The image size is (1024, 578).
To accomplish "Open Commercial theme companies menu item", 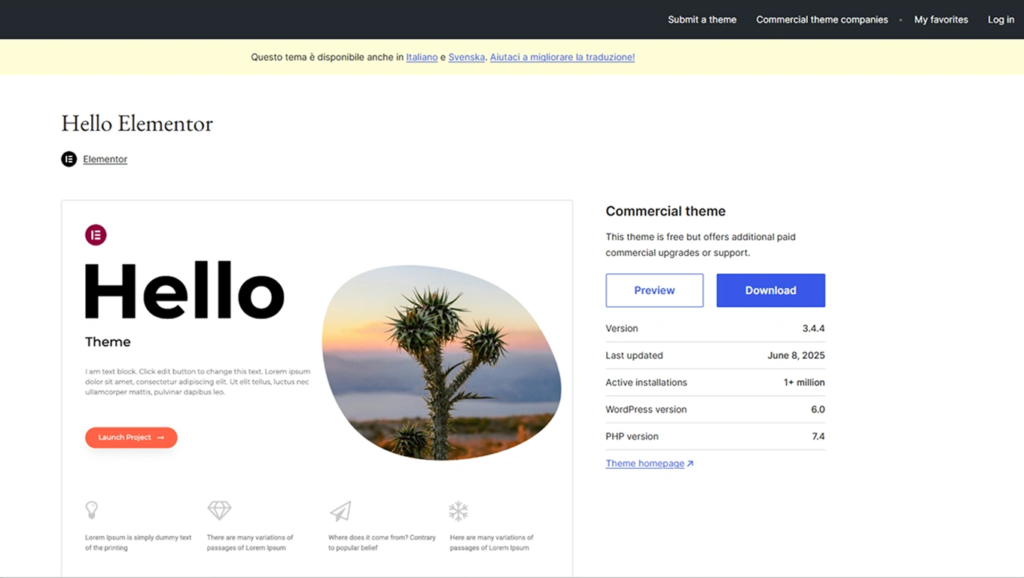I will pos(822,20).
